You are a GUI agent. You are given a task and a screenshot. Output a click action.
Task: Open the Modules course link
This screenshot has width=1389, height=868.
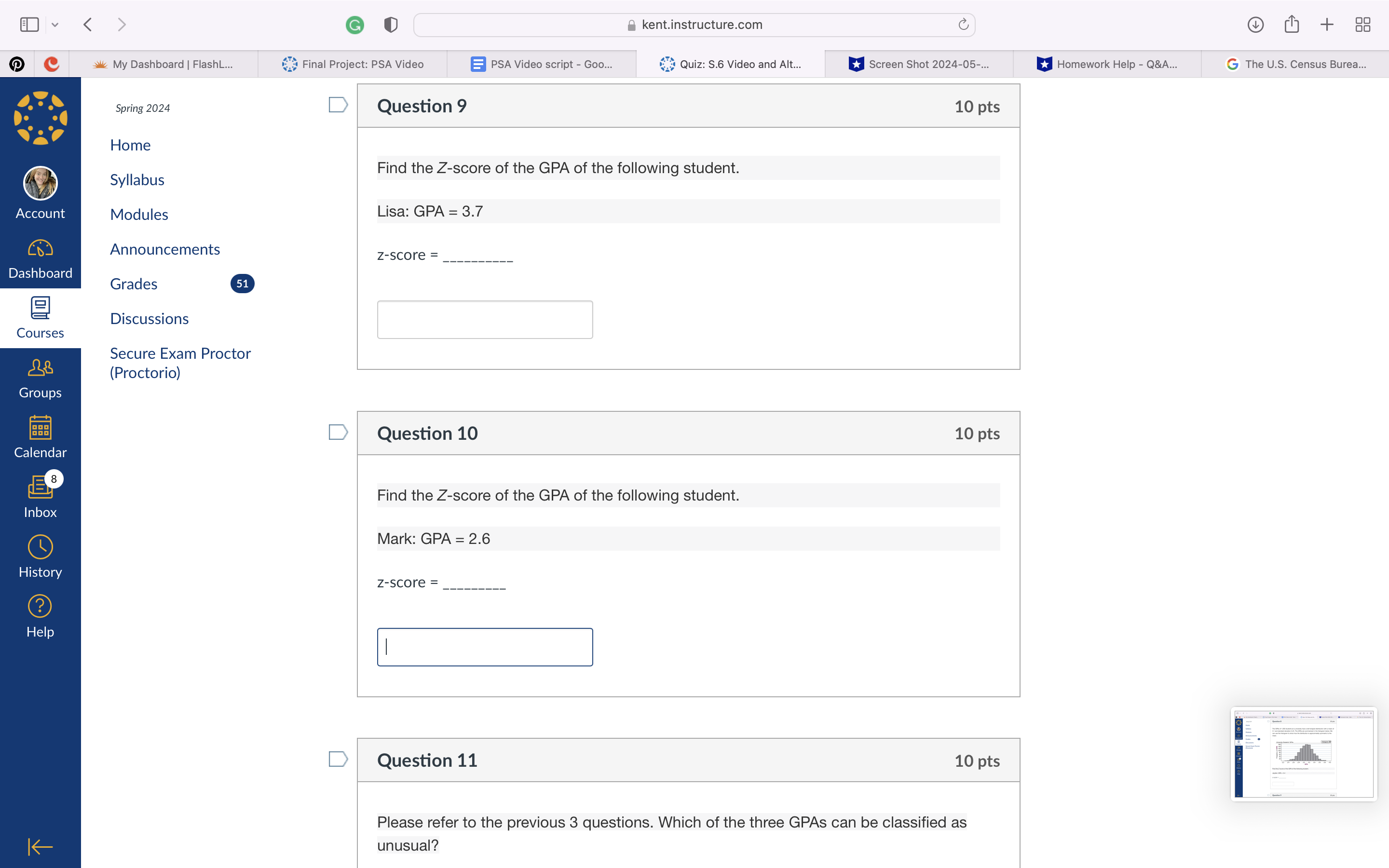pyautogui.click(x=139, y=214)
